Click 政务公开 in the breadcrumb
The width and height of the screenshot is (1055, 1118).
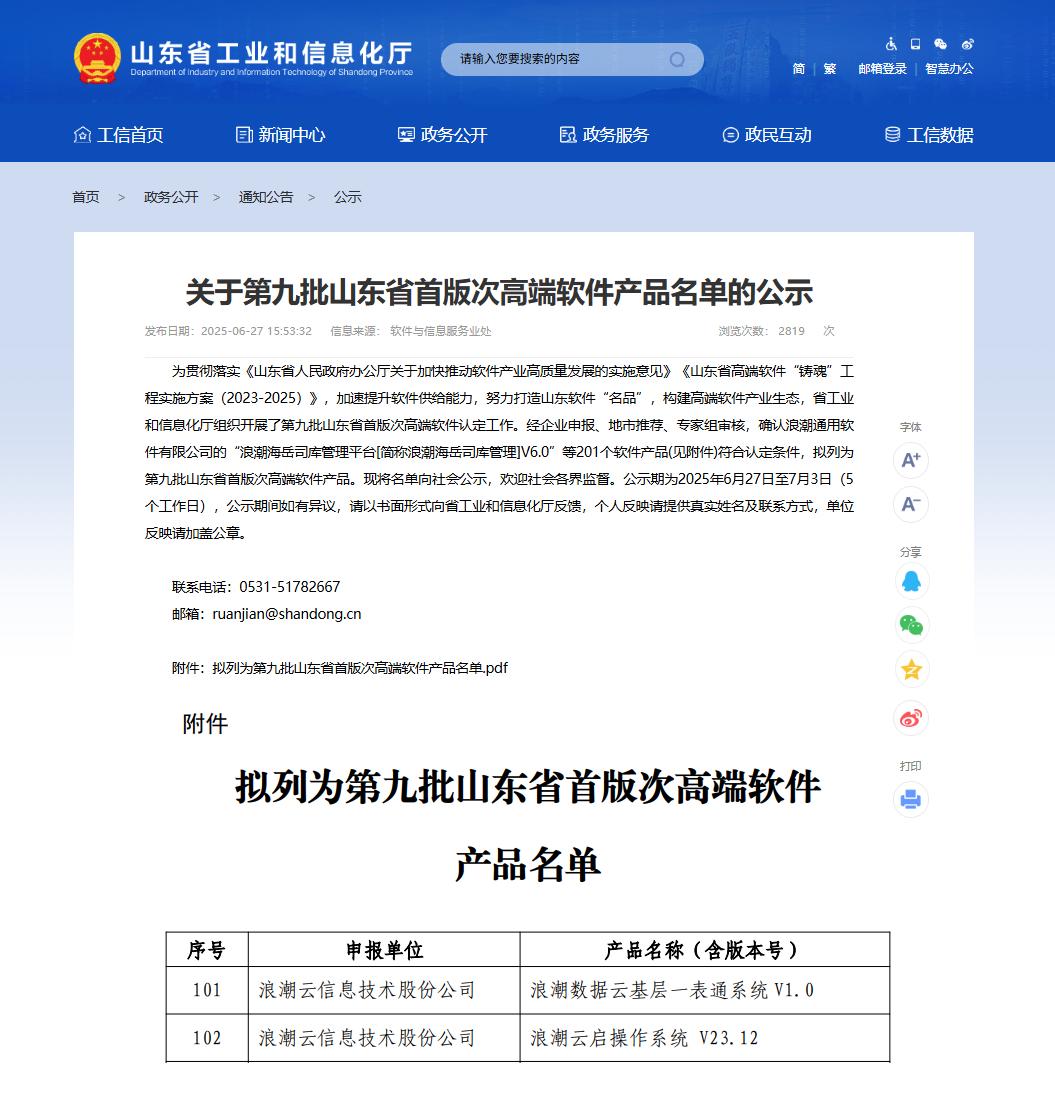pos(171,197)
